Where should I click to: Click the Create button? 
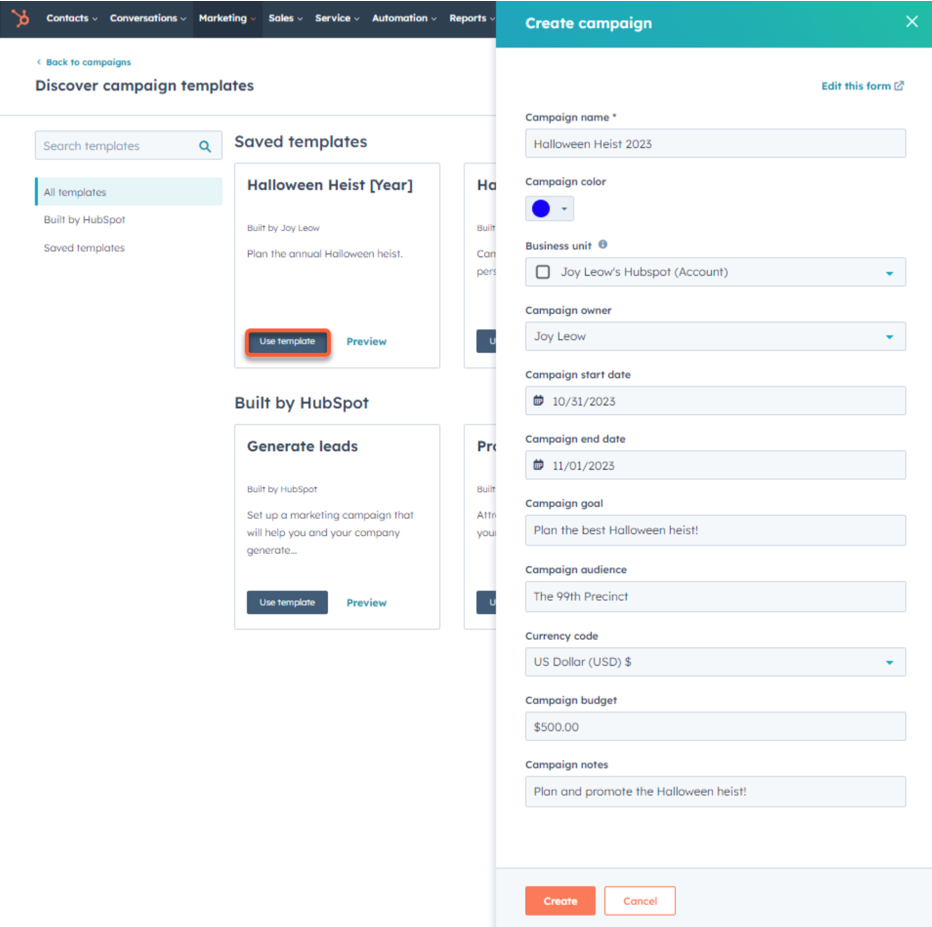559,900
